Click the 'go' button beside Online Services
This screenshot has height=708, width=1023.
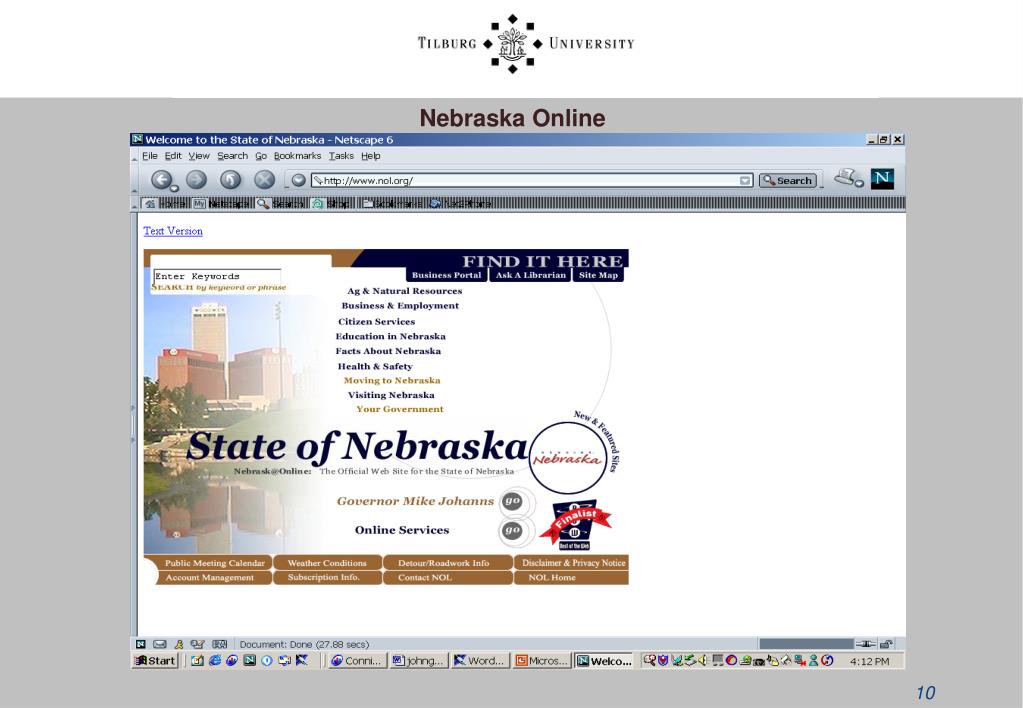pyautogui.click(x=512, y=530)
